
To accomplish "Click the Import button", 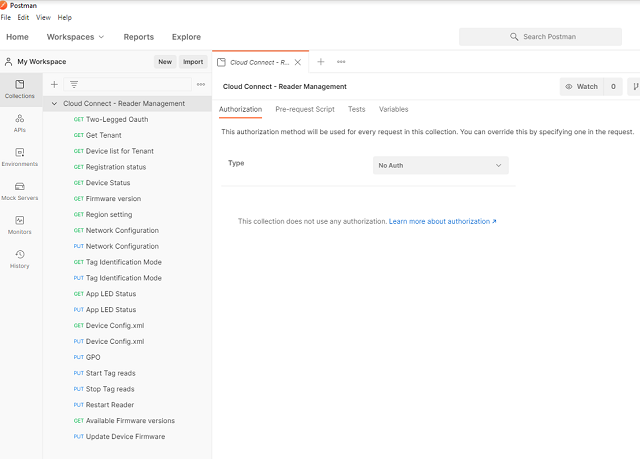I will tap(193, 62).
